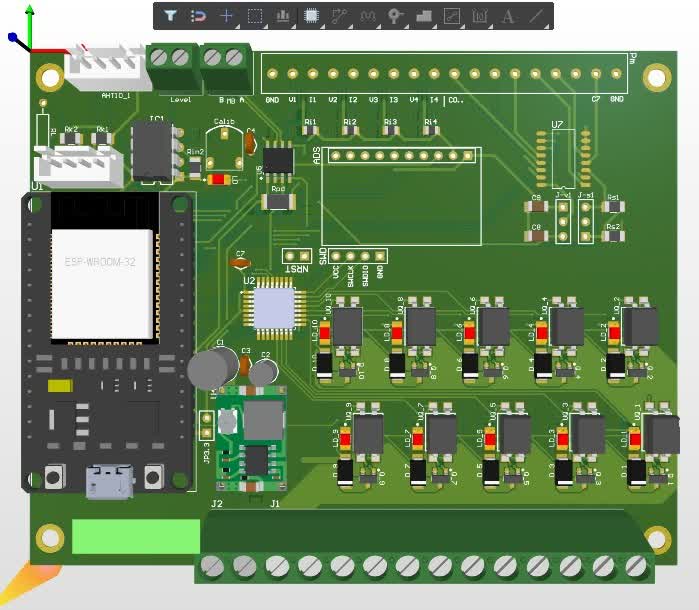699x610 pixels.
Task: Select the Place Dimension tool
Action: point(480,16)
